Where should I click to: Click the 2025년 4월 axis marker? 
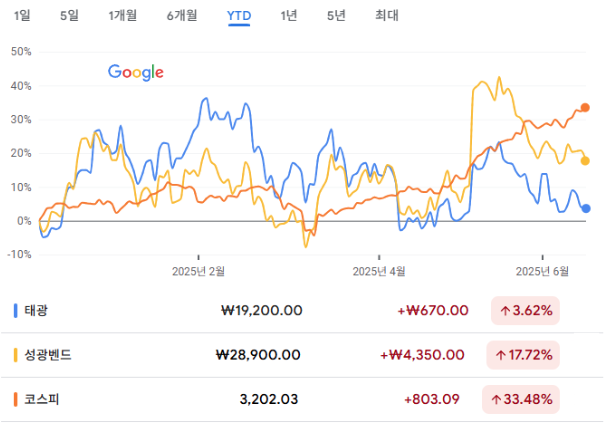click(x=379, y=271)
